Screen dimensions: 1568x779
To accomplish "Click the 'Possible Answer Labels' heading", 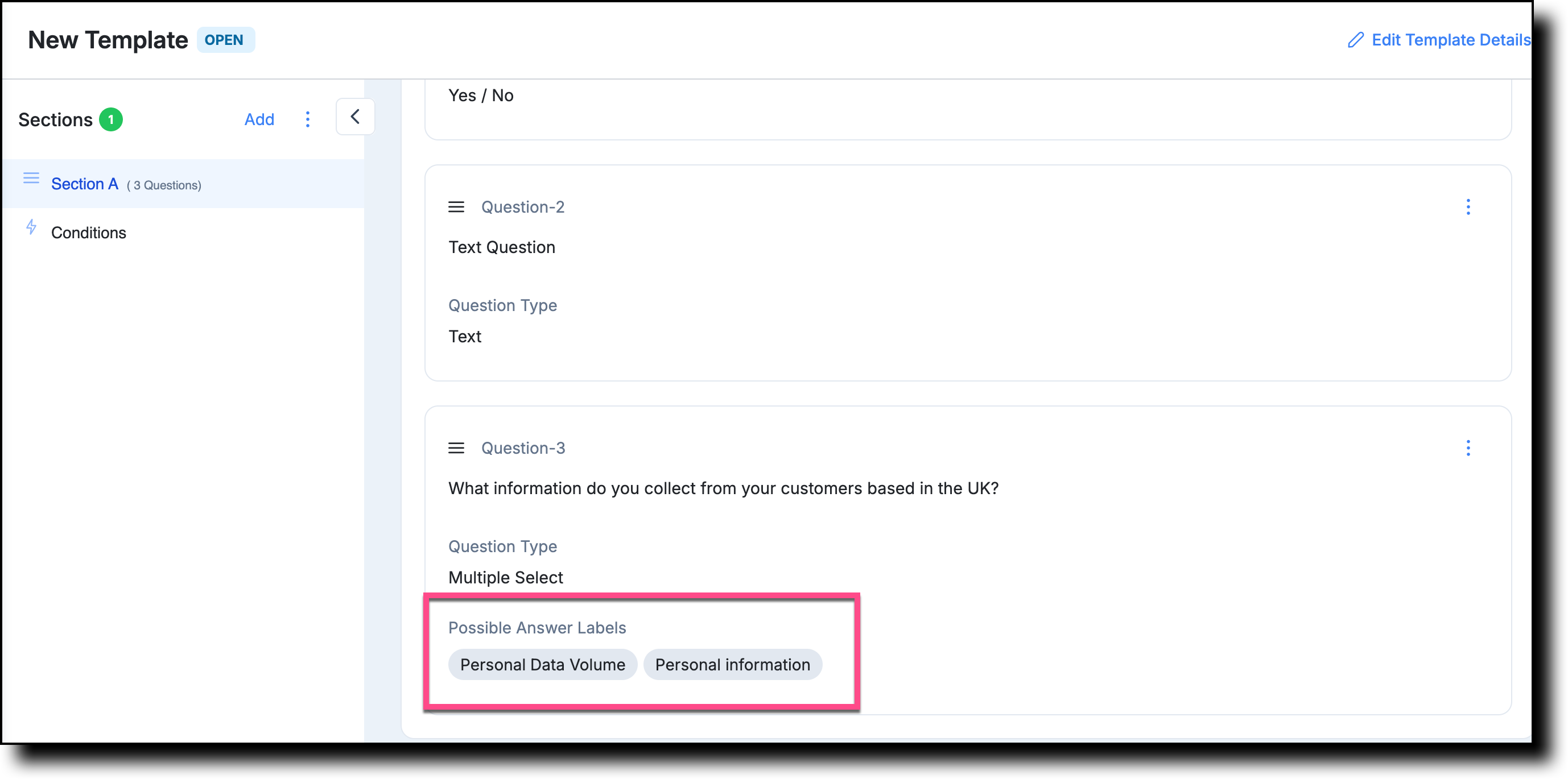I will 537,627.
